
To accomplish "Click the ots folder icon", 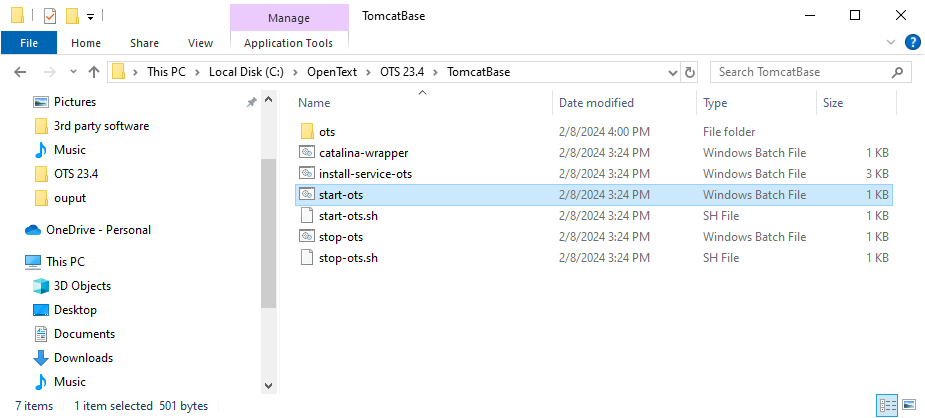I will coord(307,132).
